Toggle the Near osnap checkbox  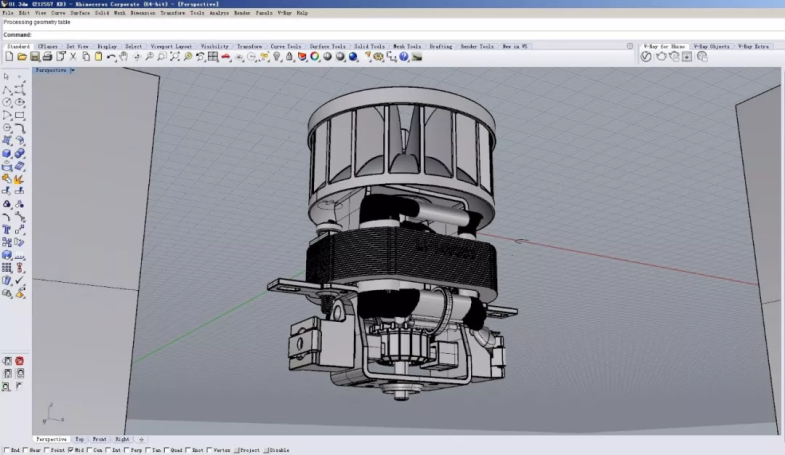point(27,450)
